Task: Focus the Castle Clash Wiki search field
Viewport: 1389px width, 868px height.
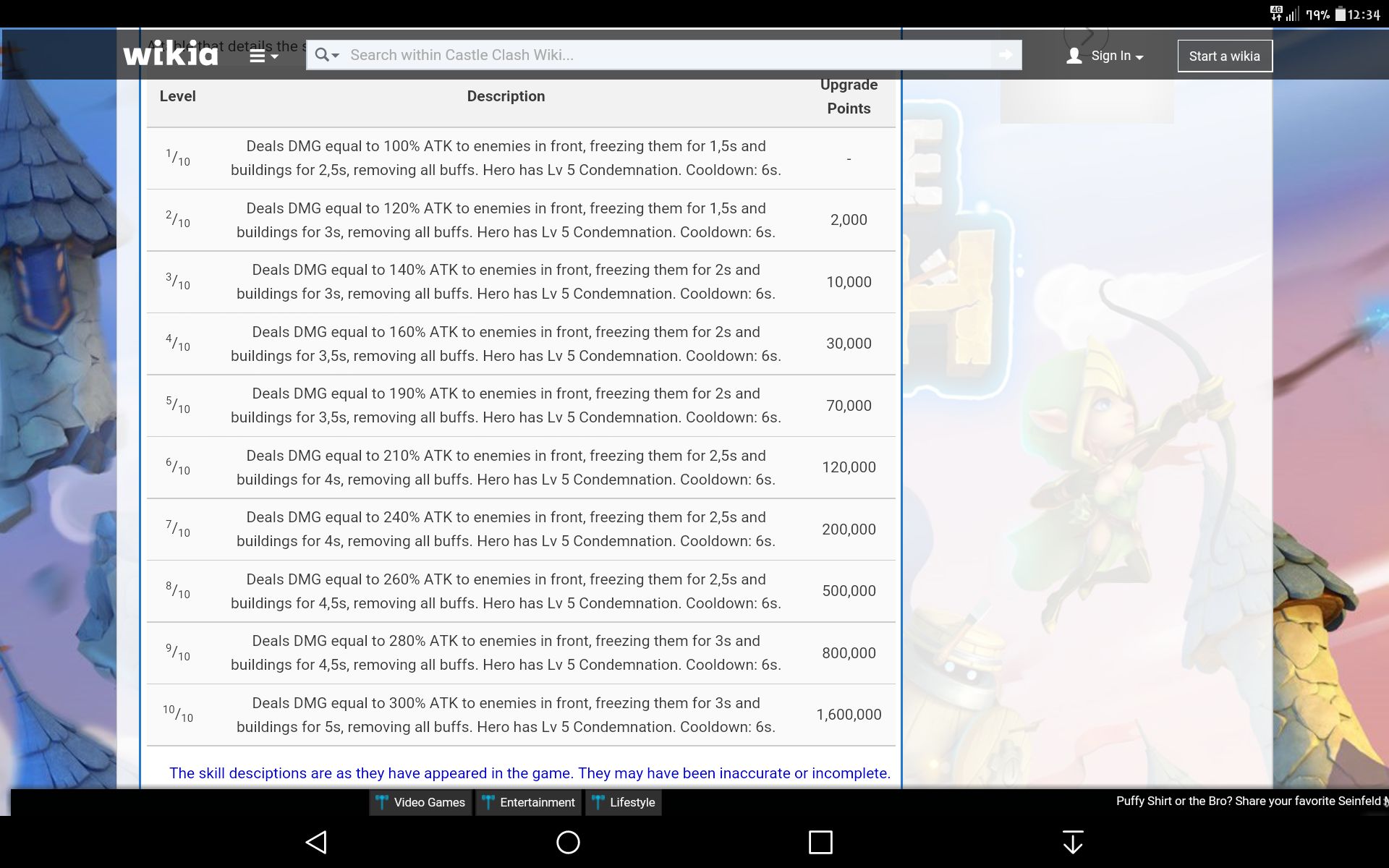Action: coord(666,55)
